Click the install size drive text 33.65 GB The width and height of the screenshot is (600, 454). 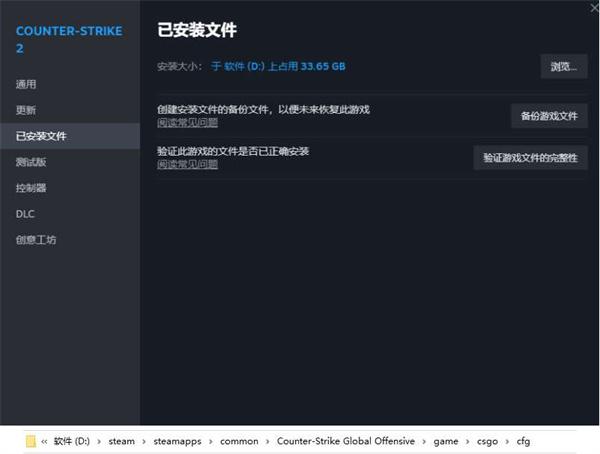[278, 67]
